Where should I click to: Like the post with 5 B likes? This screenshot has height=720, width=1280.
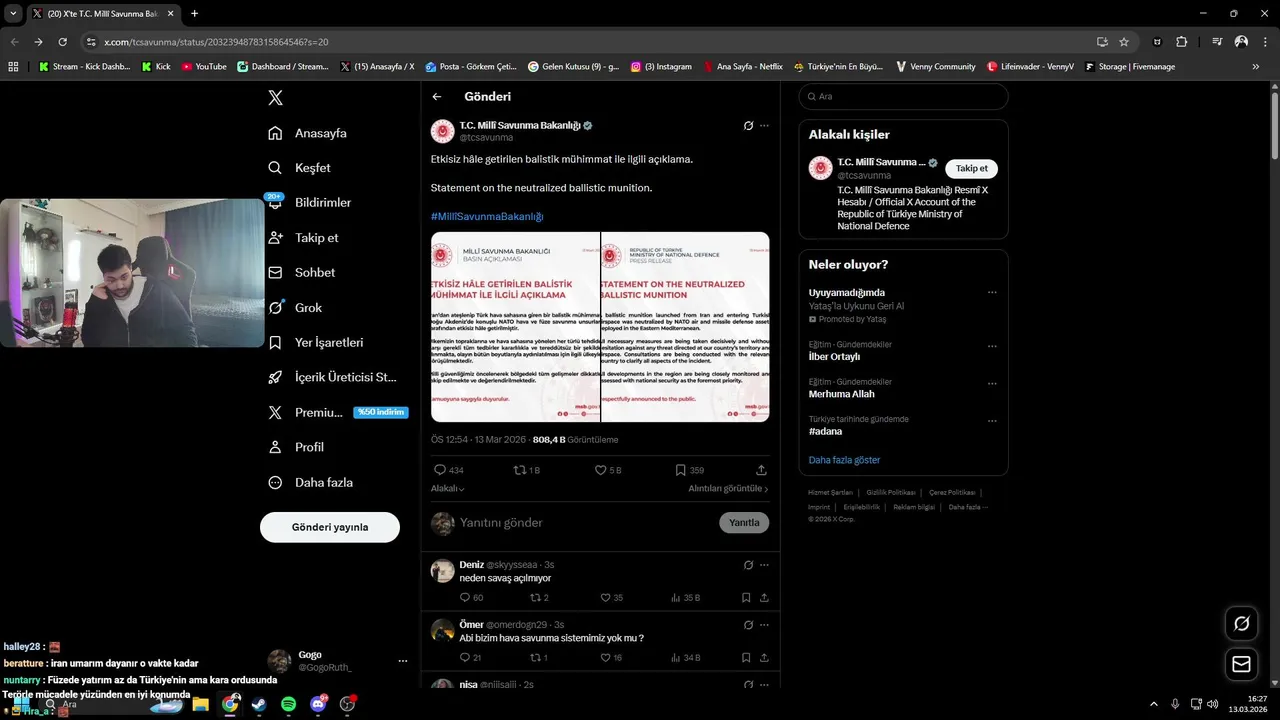pos(601,470)
